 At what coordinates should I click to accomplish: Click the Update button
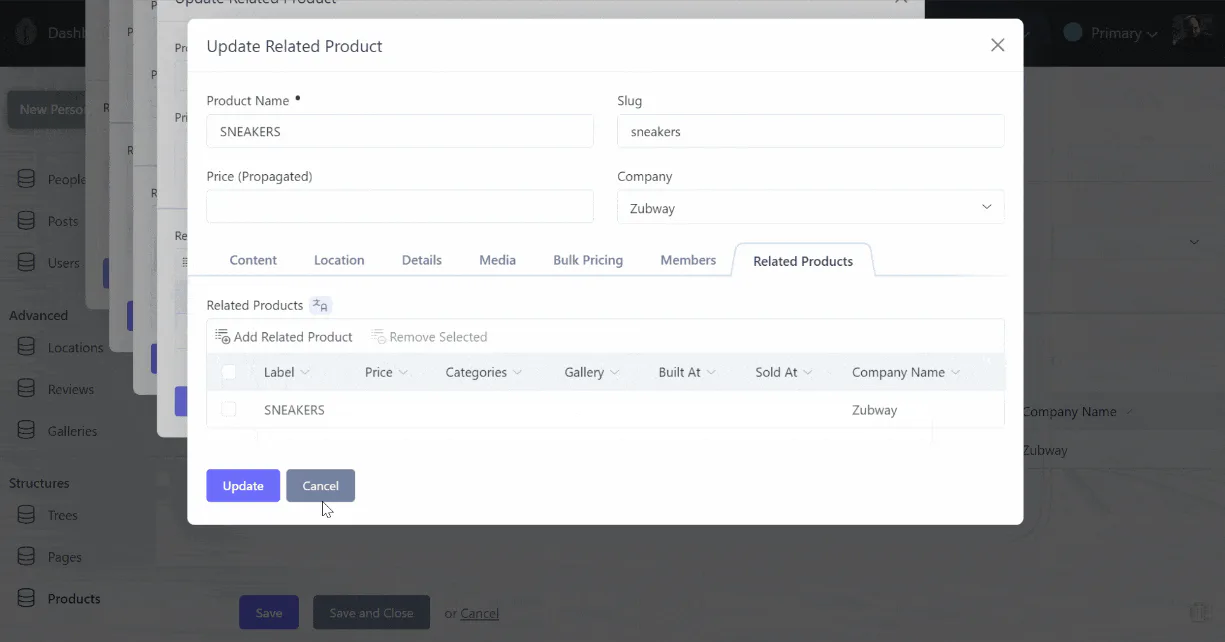pyautogui.click(x=243, y=486)
